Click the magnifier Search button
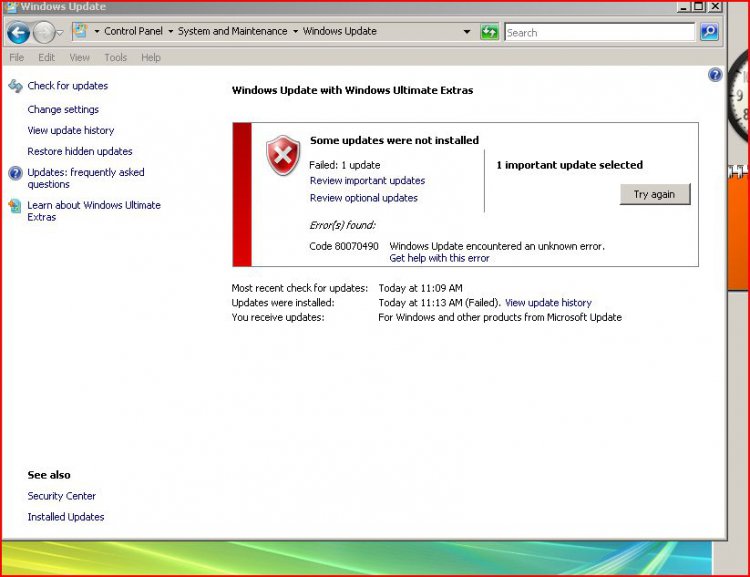The image size is (750, 577). pos(709,32)
